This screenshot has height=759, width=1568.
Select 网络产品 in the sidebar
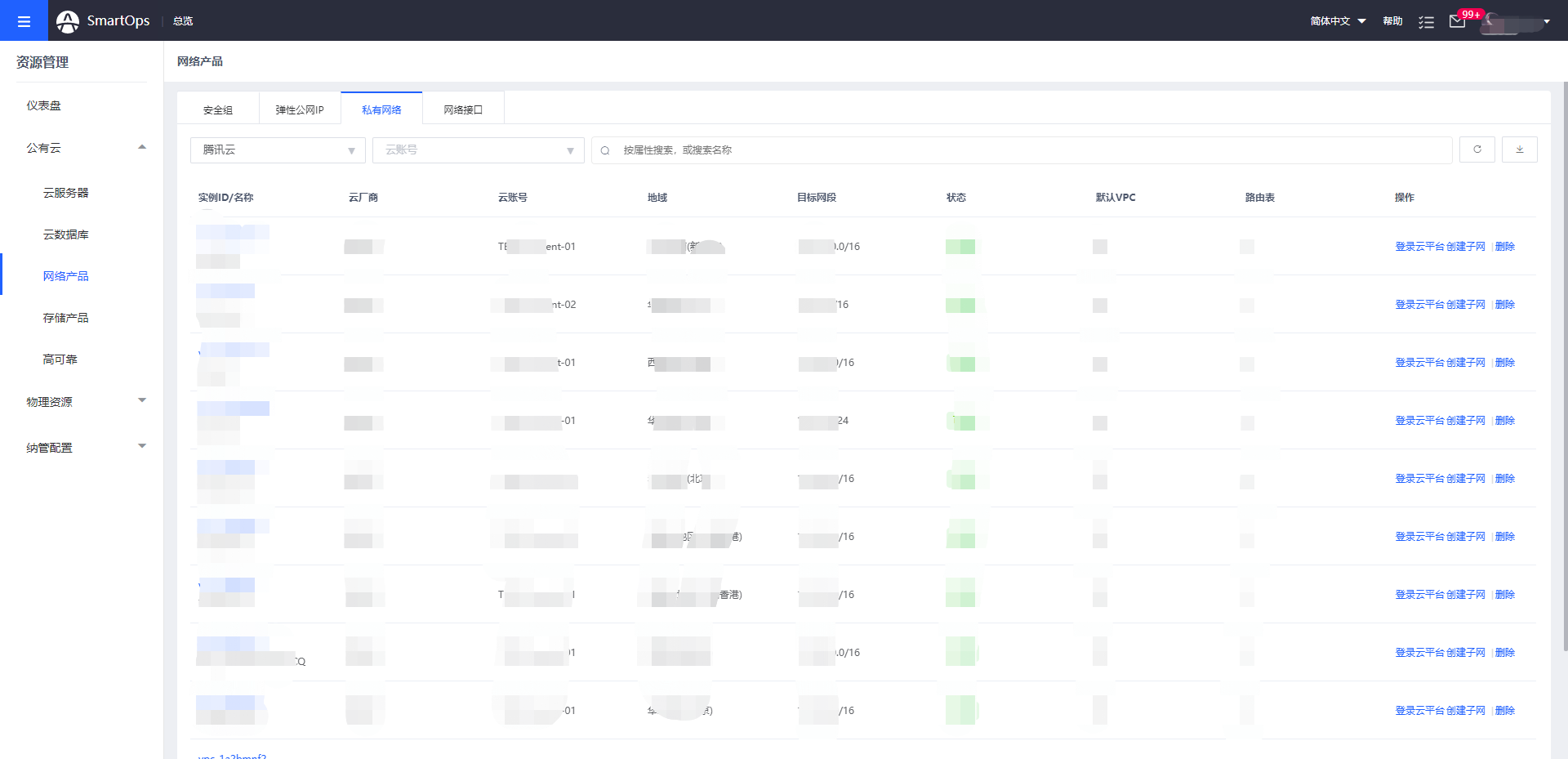(65, 276)
